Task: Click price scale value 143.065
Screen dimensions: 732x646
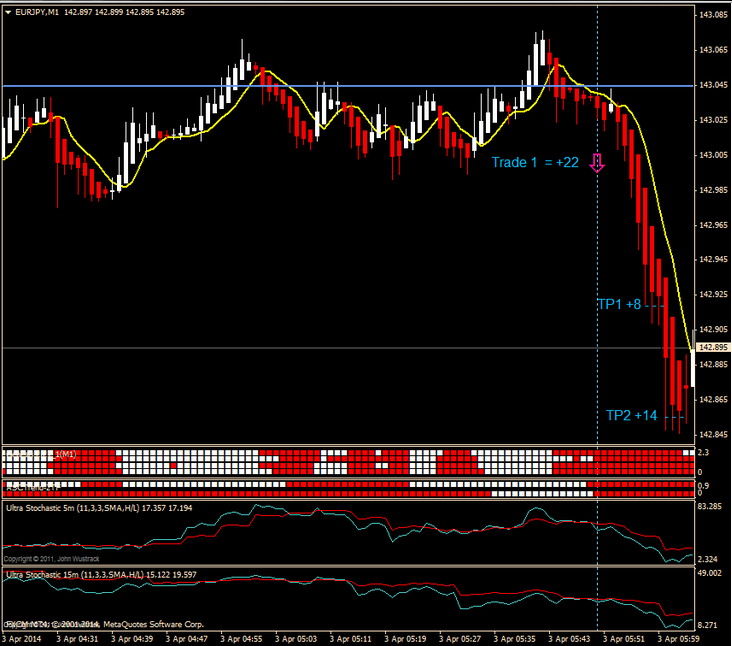Action: tap(713, 50)
